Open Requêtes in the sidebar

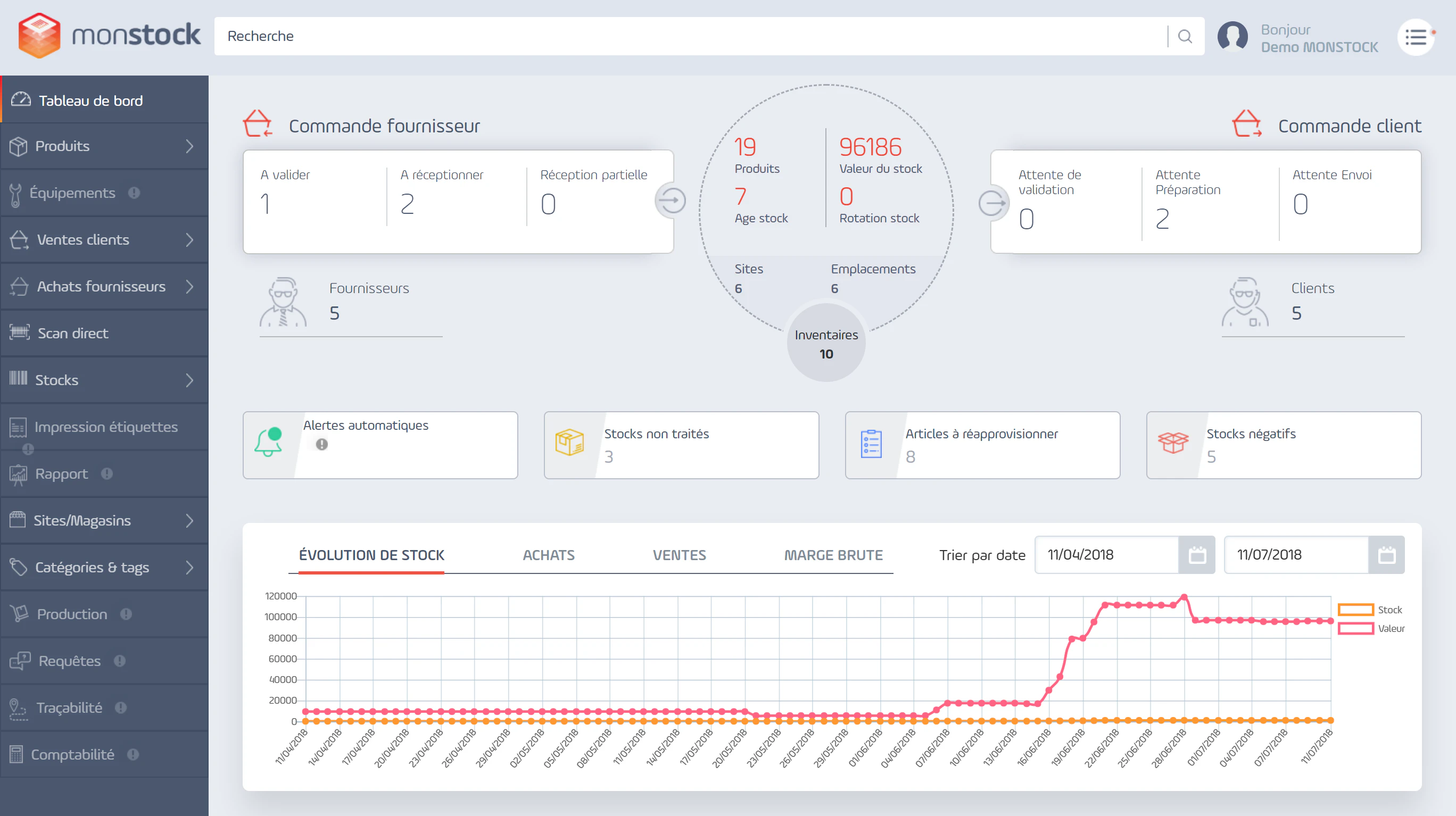coord(104,661)
